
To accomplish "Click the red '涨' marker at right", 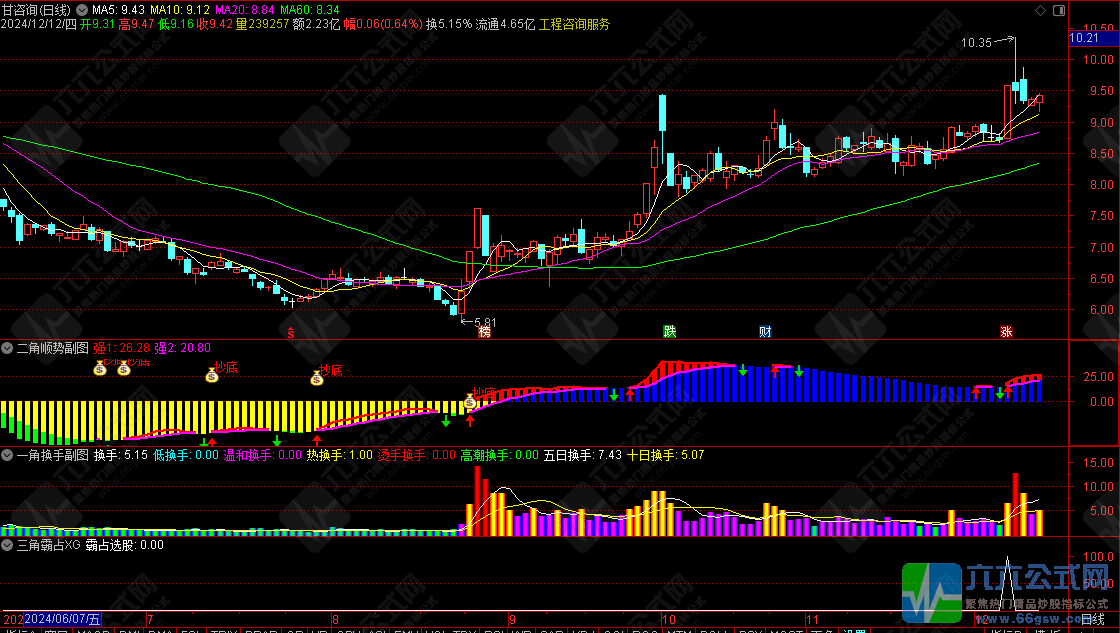I will (1007, 331).
